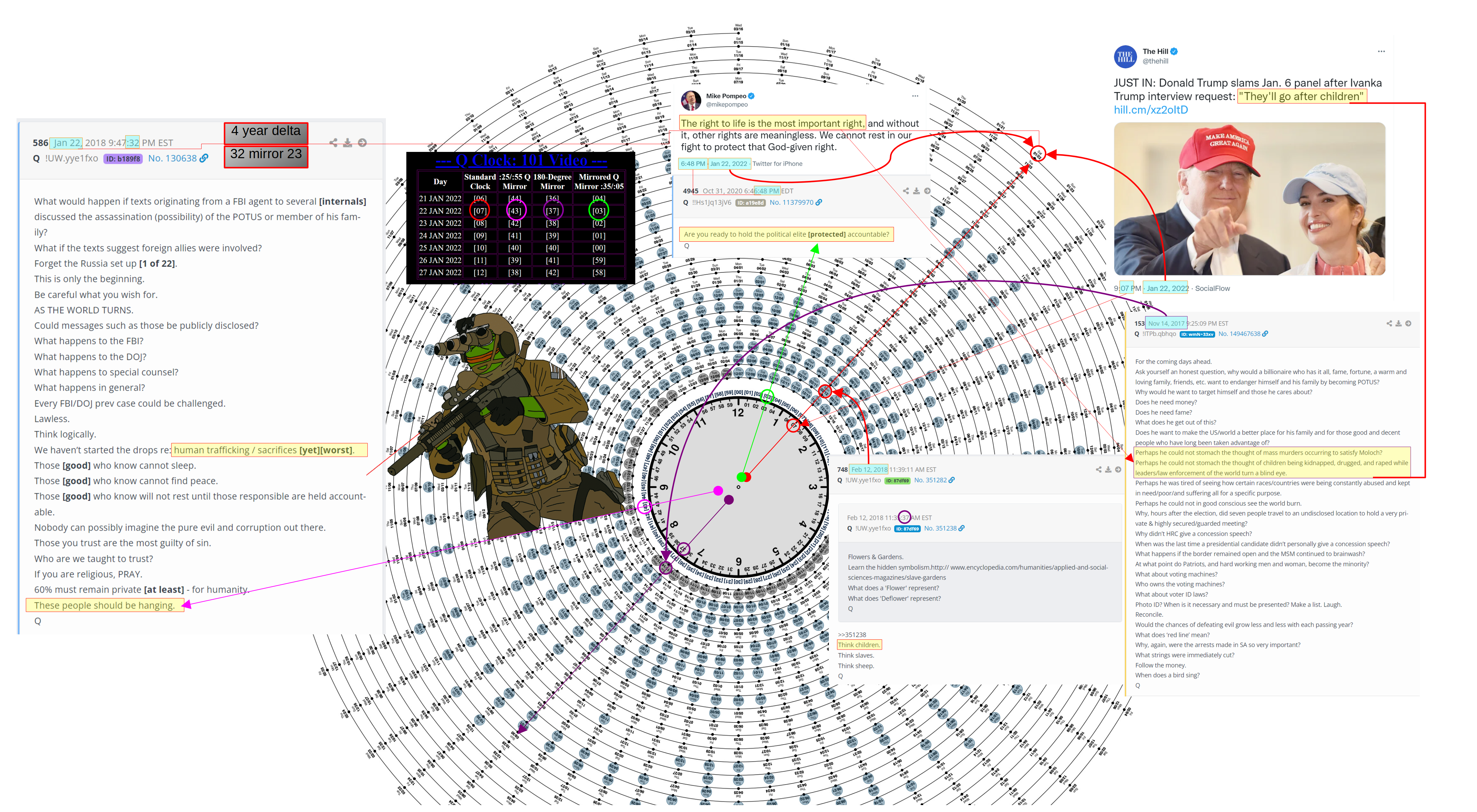Click the 'Think slaves.' line

856,655
